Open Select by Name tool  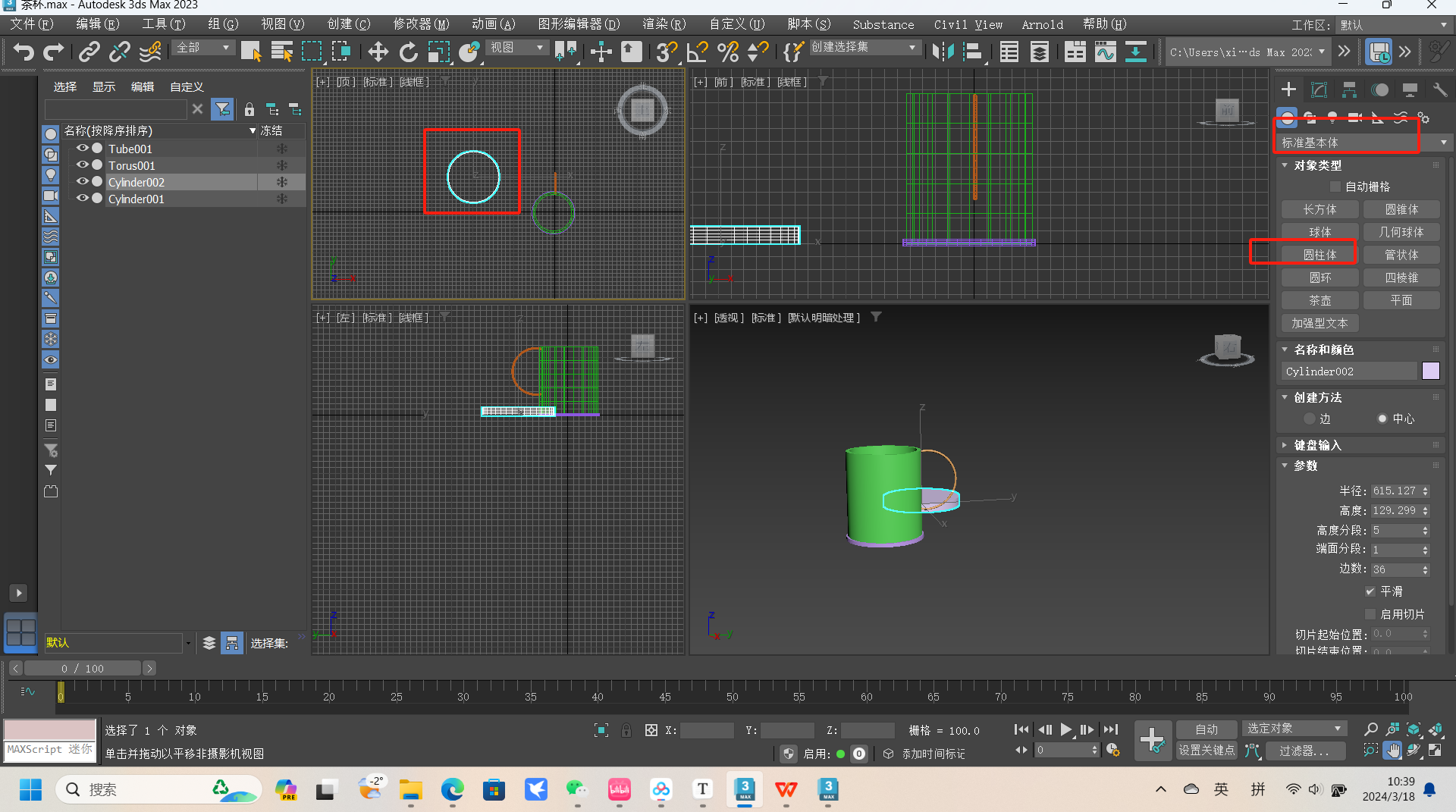click(282, 52)
